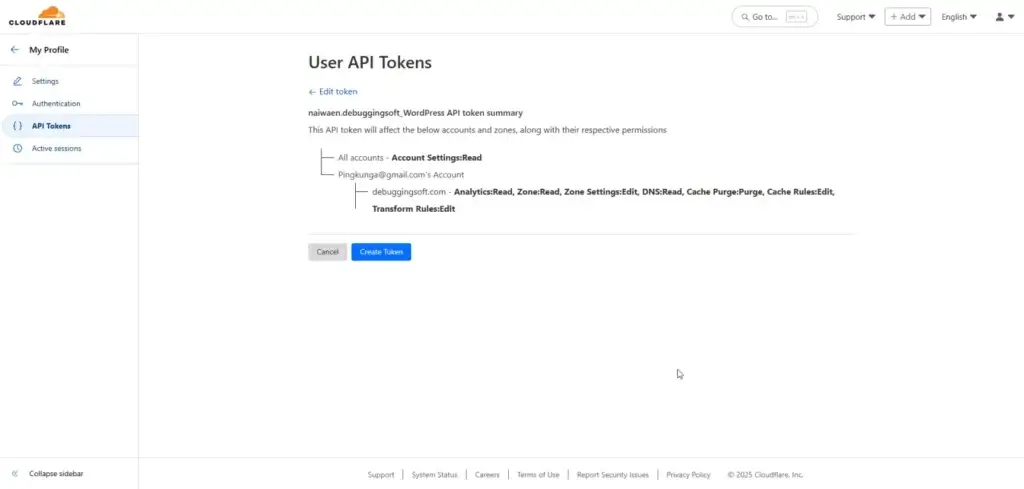Expand the Support dropdown
Image resolution: width=1024 pixels, height=489 pixels.
(x=856, y=17)
